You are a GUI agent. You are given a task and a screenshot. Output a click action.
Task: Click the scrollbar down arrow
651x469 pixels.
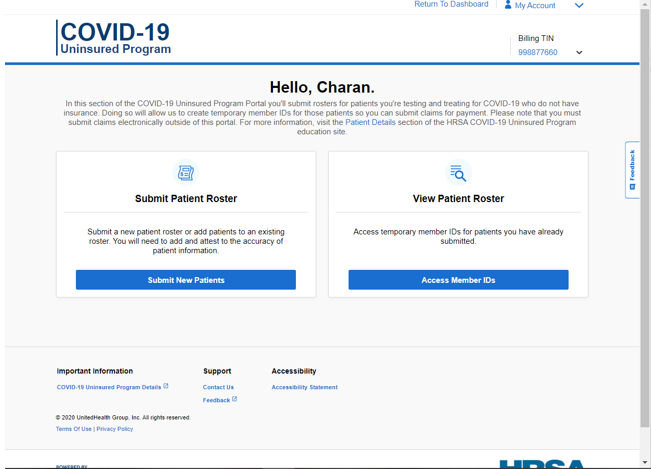[x=644, y=462]
